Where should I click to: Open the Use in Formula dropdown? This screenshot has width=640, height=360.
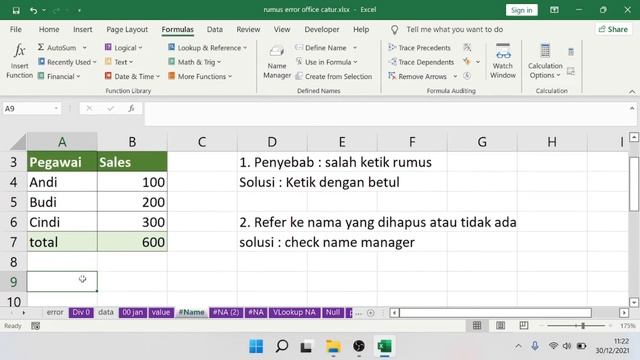pyautogui.click(x=327, y=62)
